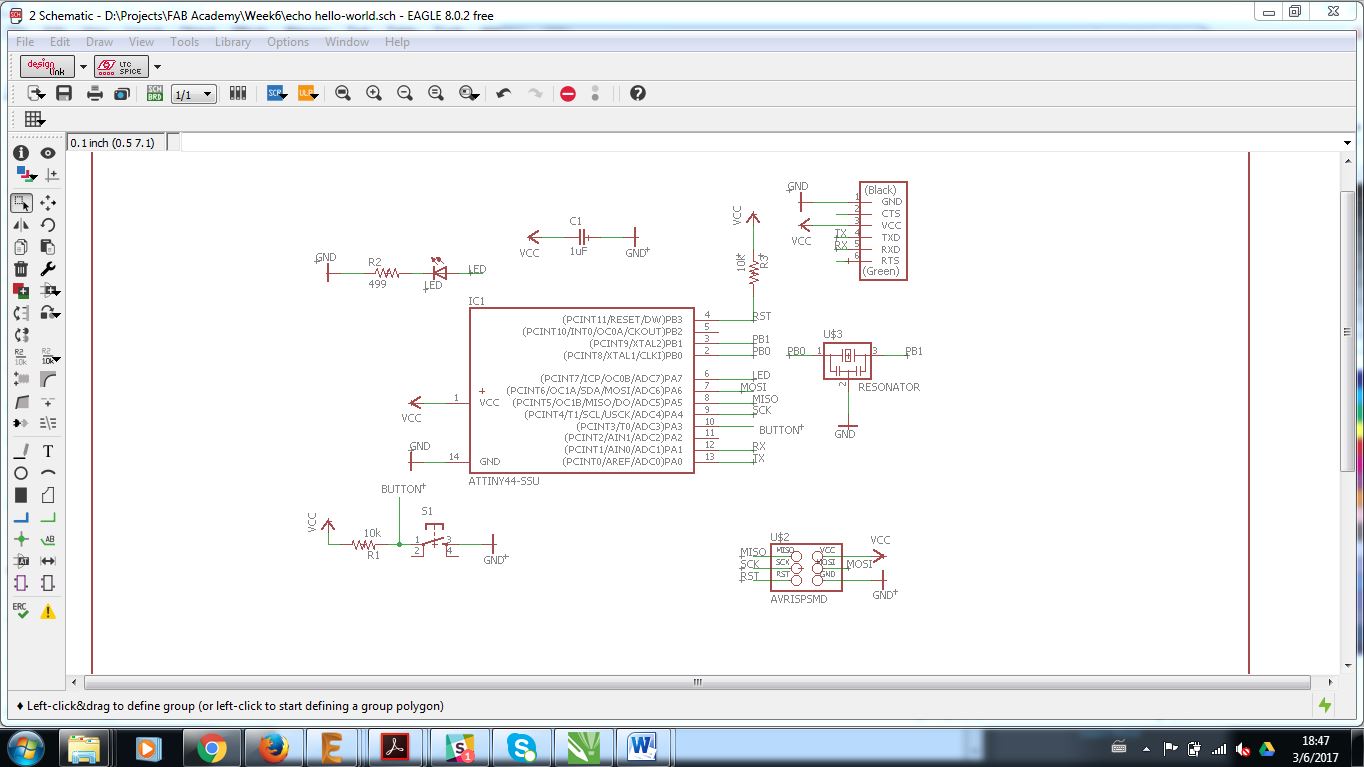Toggle the Show eye tool
Screen dimensions: 1364x767
click(x=47, y=153)
